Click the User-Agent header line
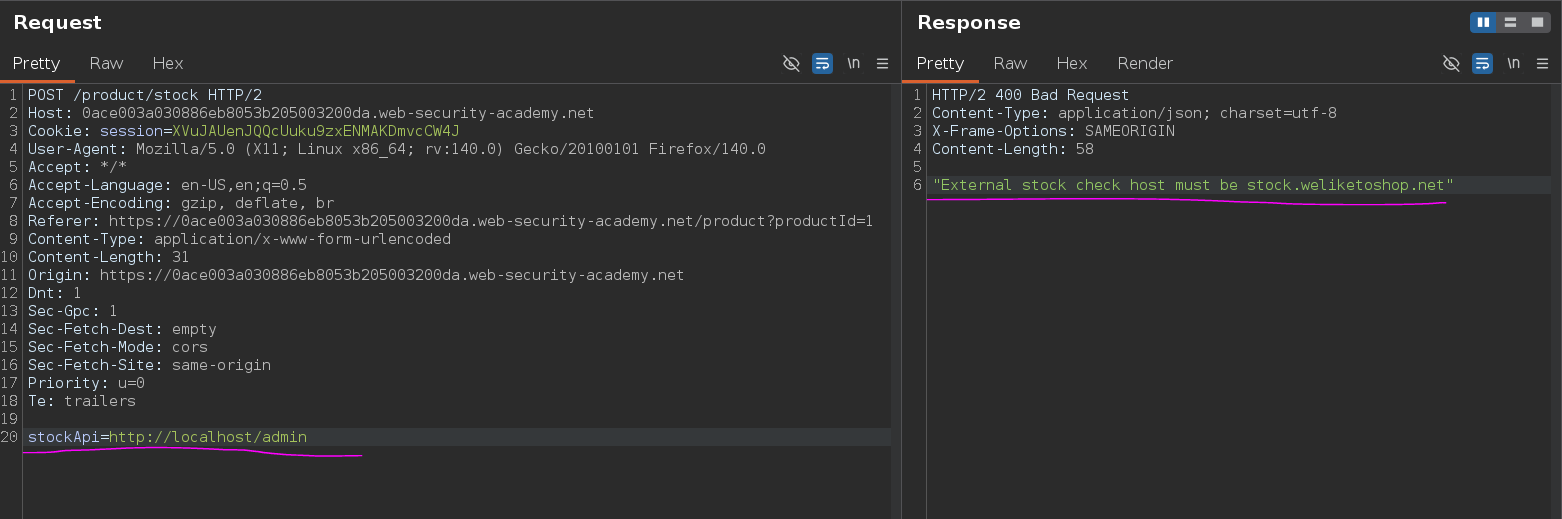The image size is (1562, 519). pos(397,149)
